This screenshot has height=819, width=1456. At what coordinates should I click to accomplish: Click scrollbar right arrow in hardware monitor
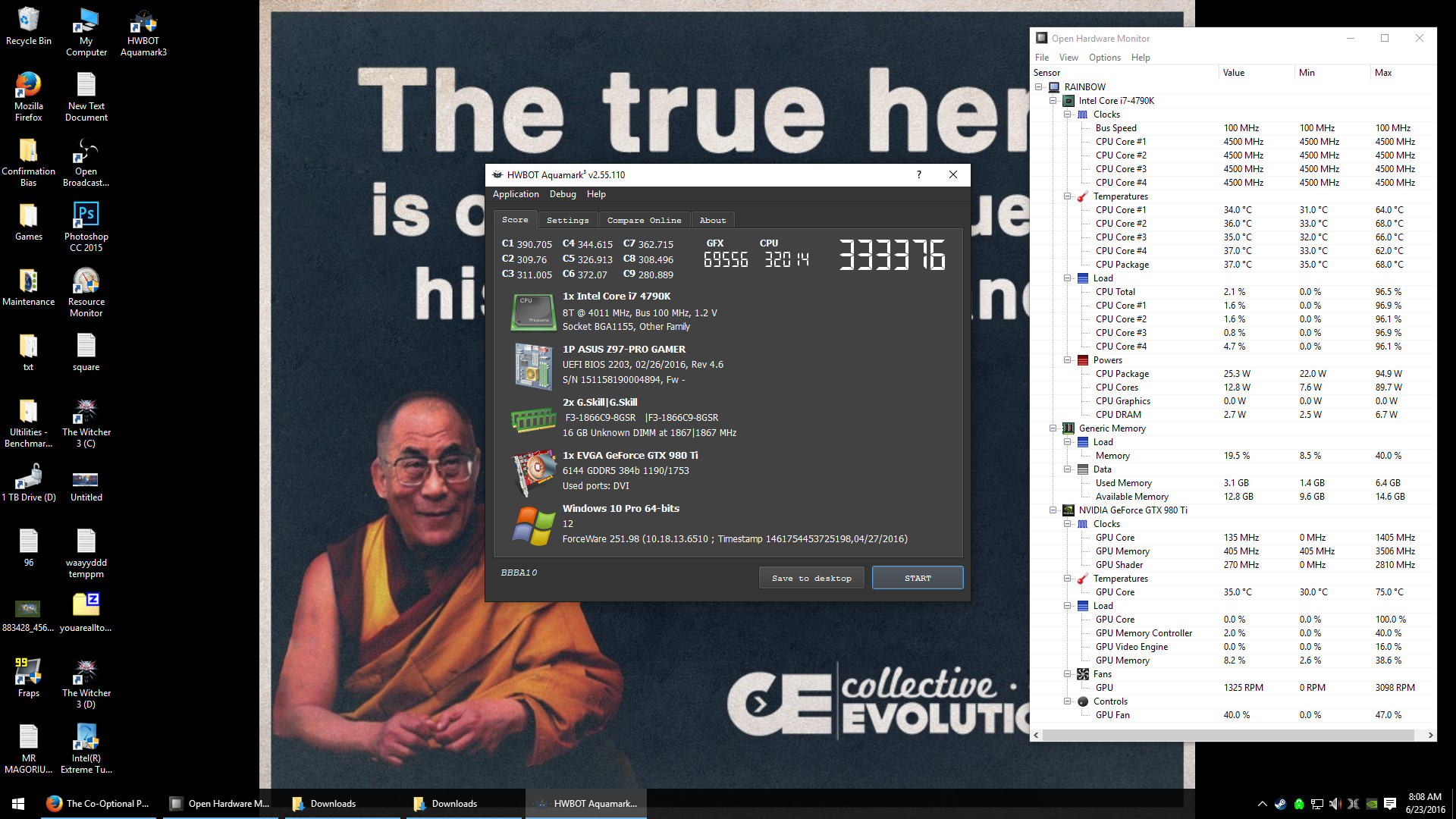(1430, 735)
